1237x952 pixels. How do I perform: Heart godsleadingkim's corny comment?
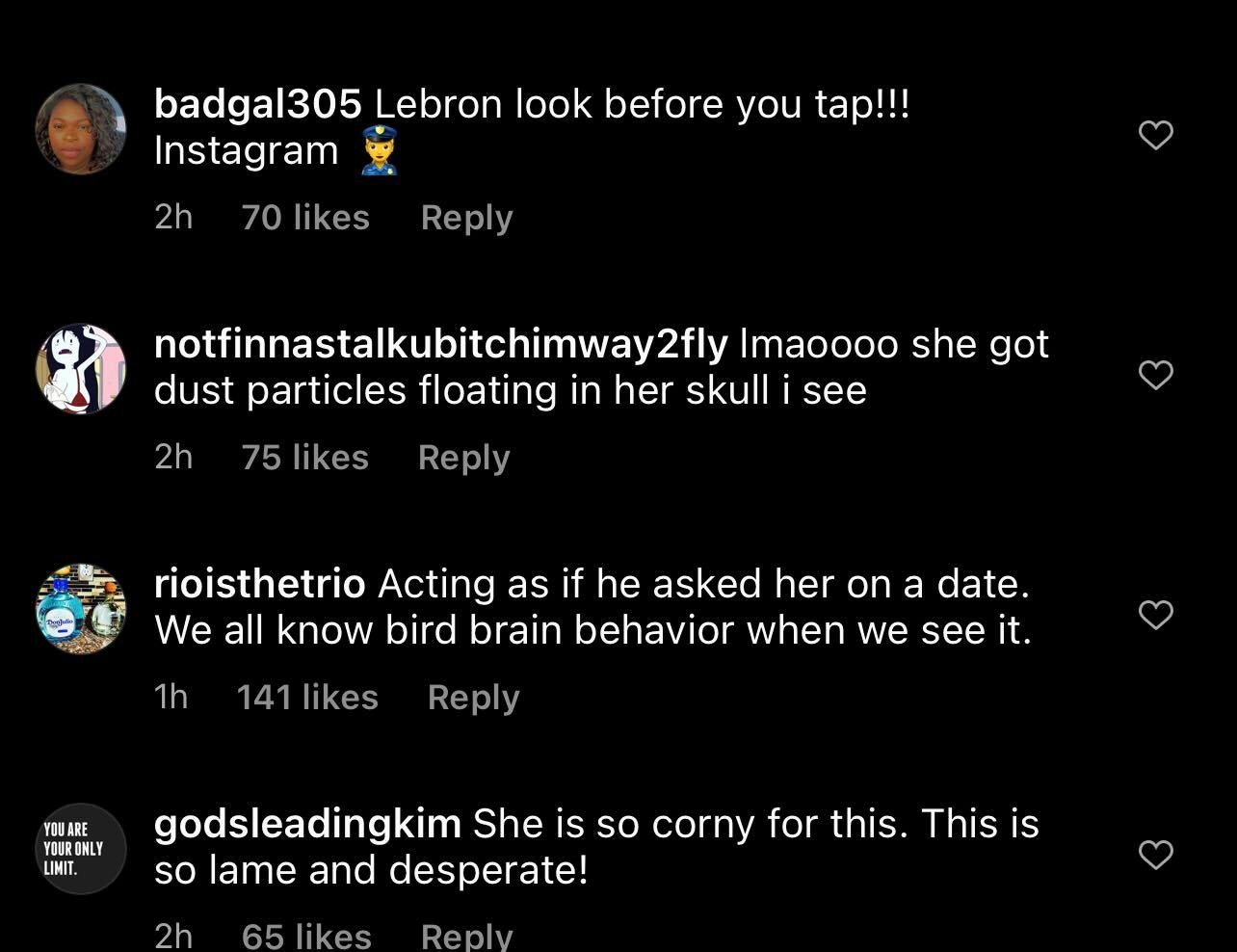tap(1156, 854)
